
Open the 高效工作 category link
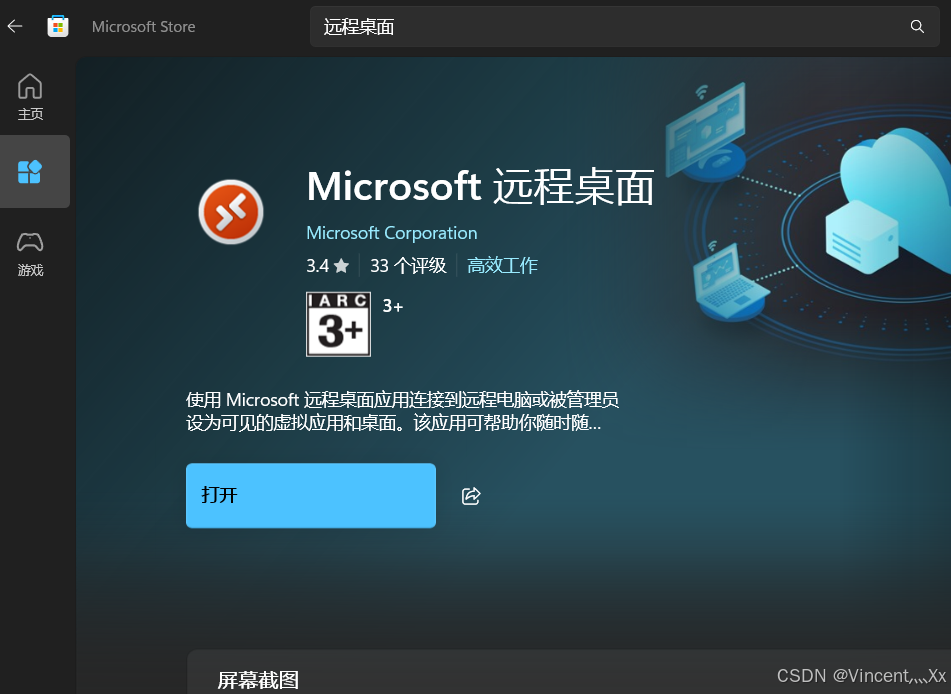(x=502, y=266)
